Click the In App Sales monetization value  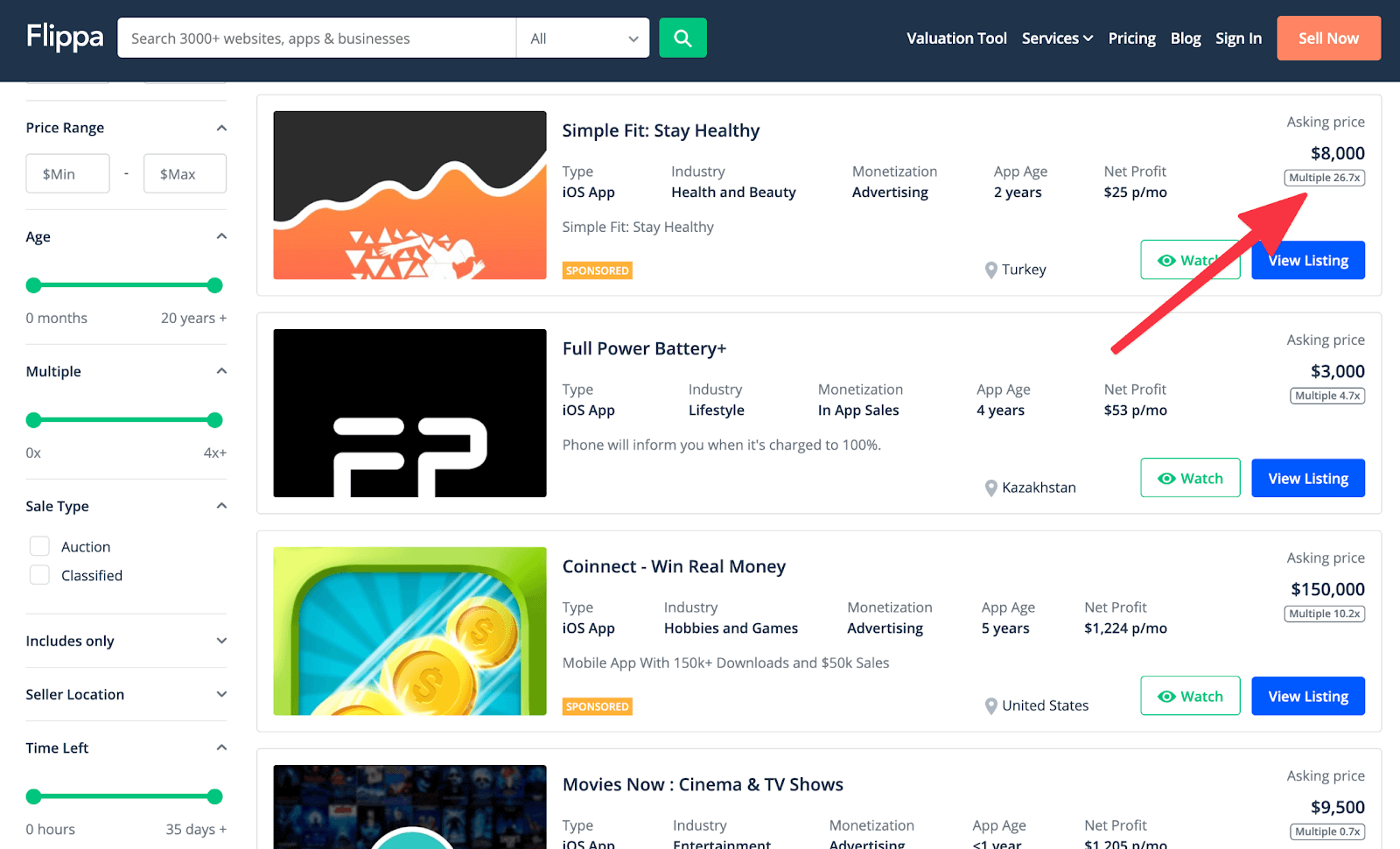point(858,410)
